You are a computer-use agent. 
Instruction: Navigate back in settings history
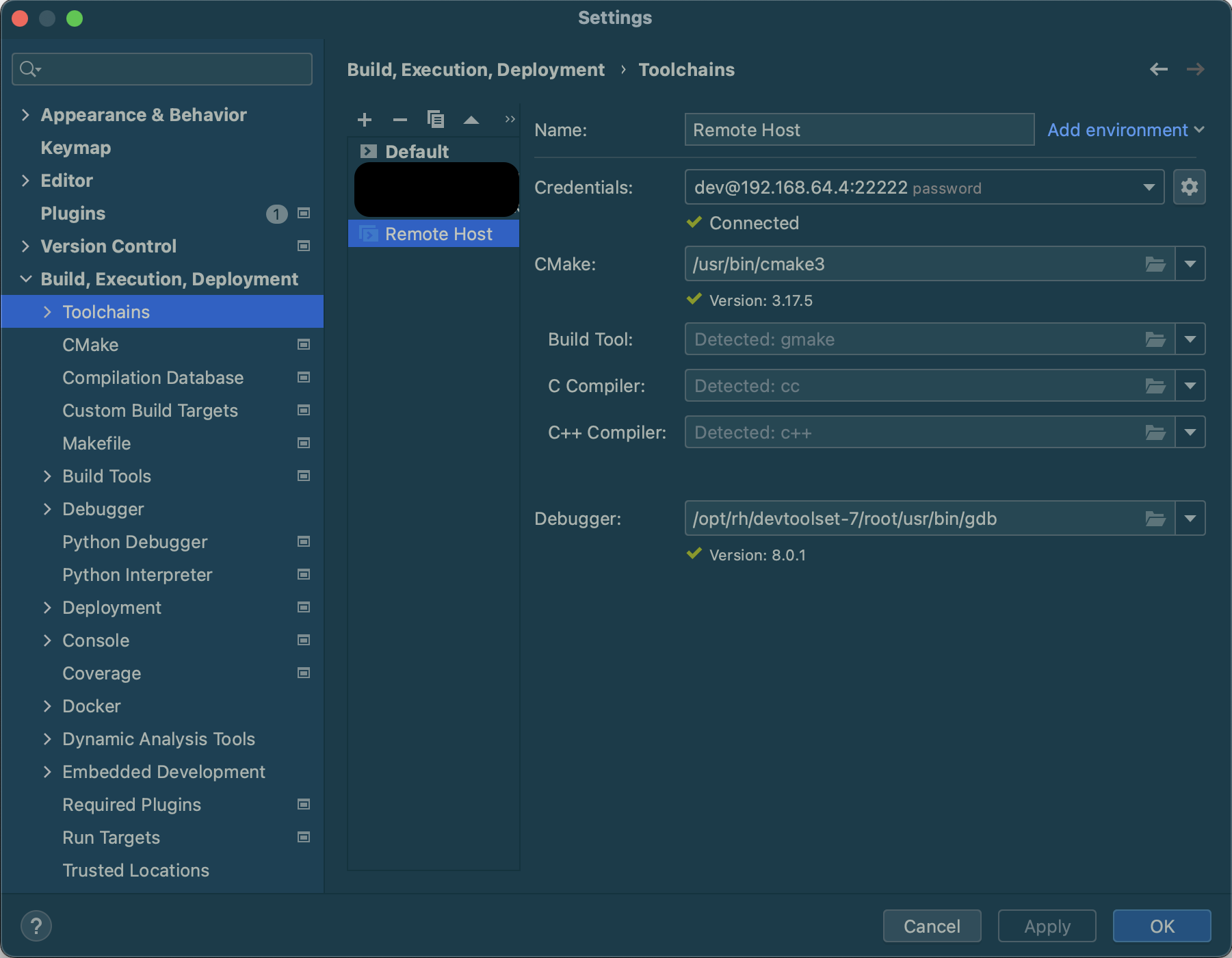point(1159,69)
